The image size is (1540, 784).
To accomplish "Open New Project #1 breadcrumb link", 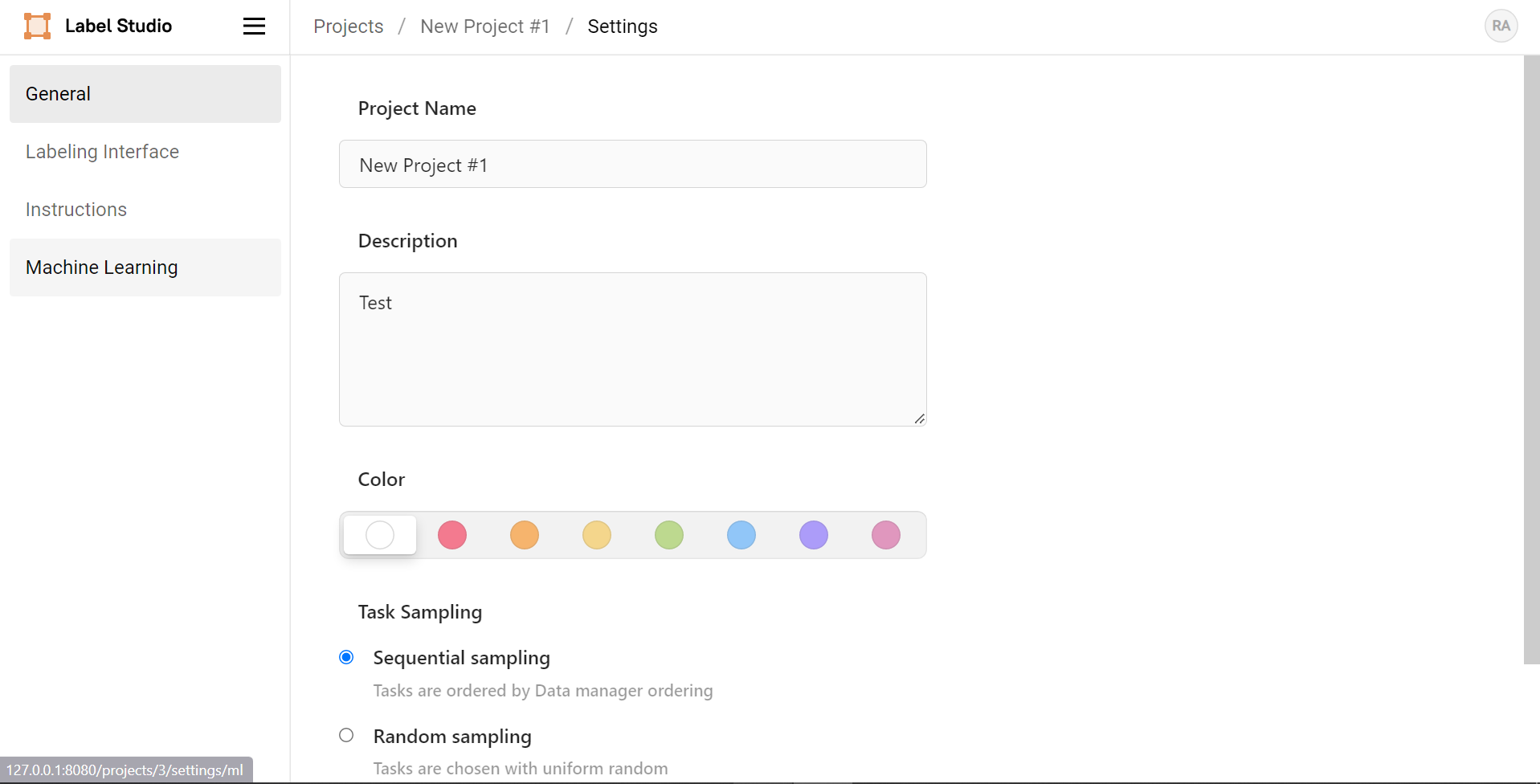I will coord(484,27).
